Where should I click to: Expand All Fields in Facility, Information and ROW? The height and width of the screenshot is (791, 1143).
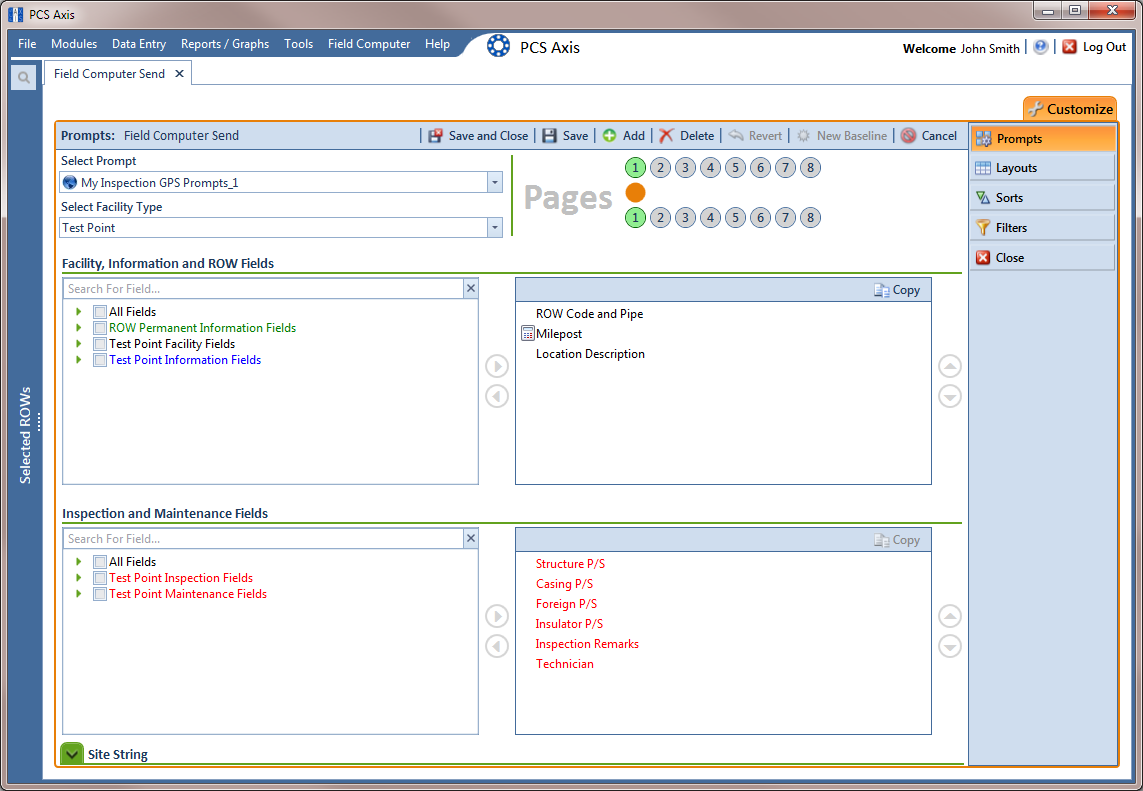tap(79, 312)
